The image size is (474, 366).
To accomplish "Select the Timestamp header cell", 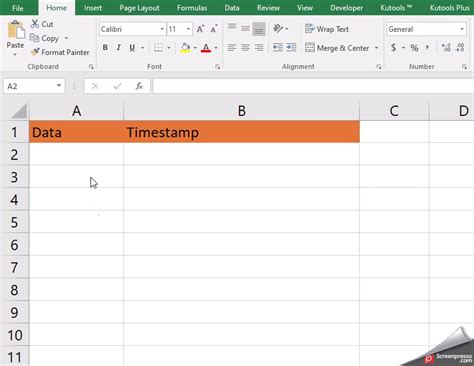I will coord(241,132).
